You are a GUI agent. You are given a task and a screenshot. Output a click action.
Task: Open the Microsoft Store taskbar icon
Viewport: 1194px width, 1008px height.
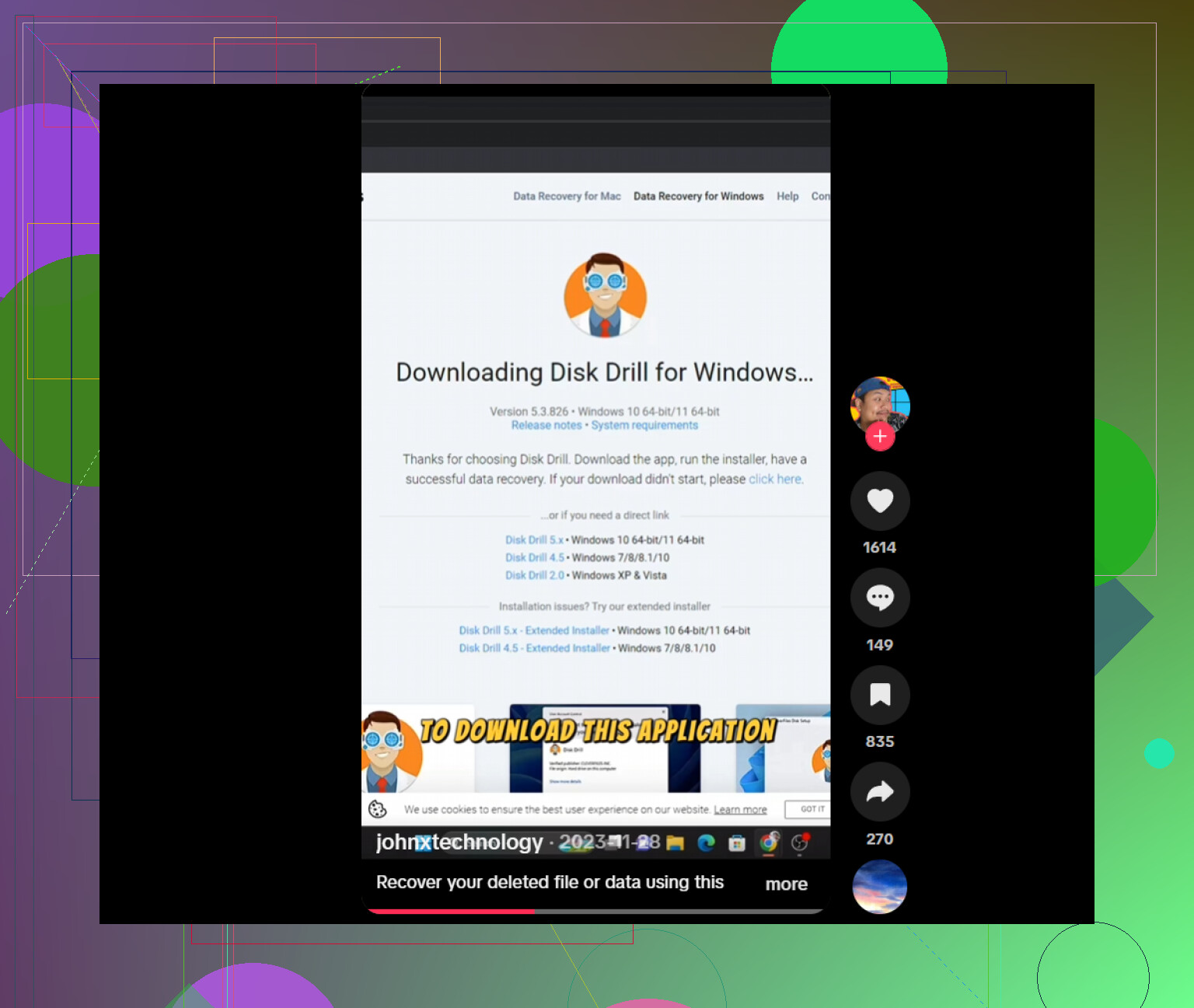[737, 842]
